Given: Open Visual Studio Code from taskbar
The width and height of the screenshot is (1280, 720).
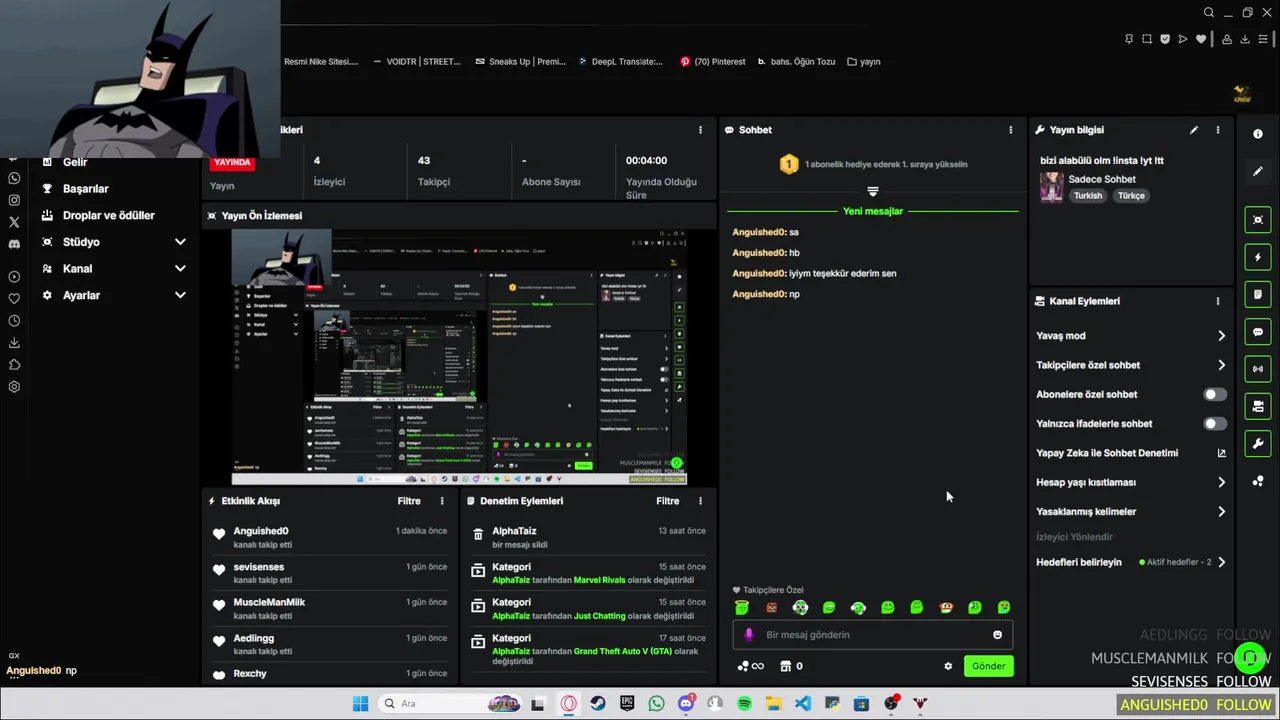Looking at the screenshot, I should click(803, 704).
